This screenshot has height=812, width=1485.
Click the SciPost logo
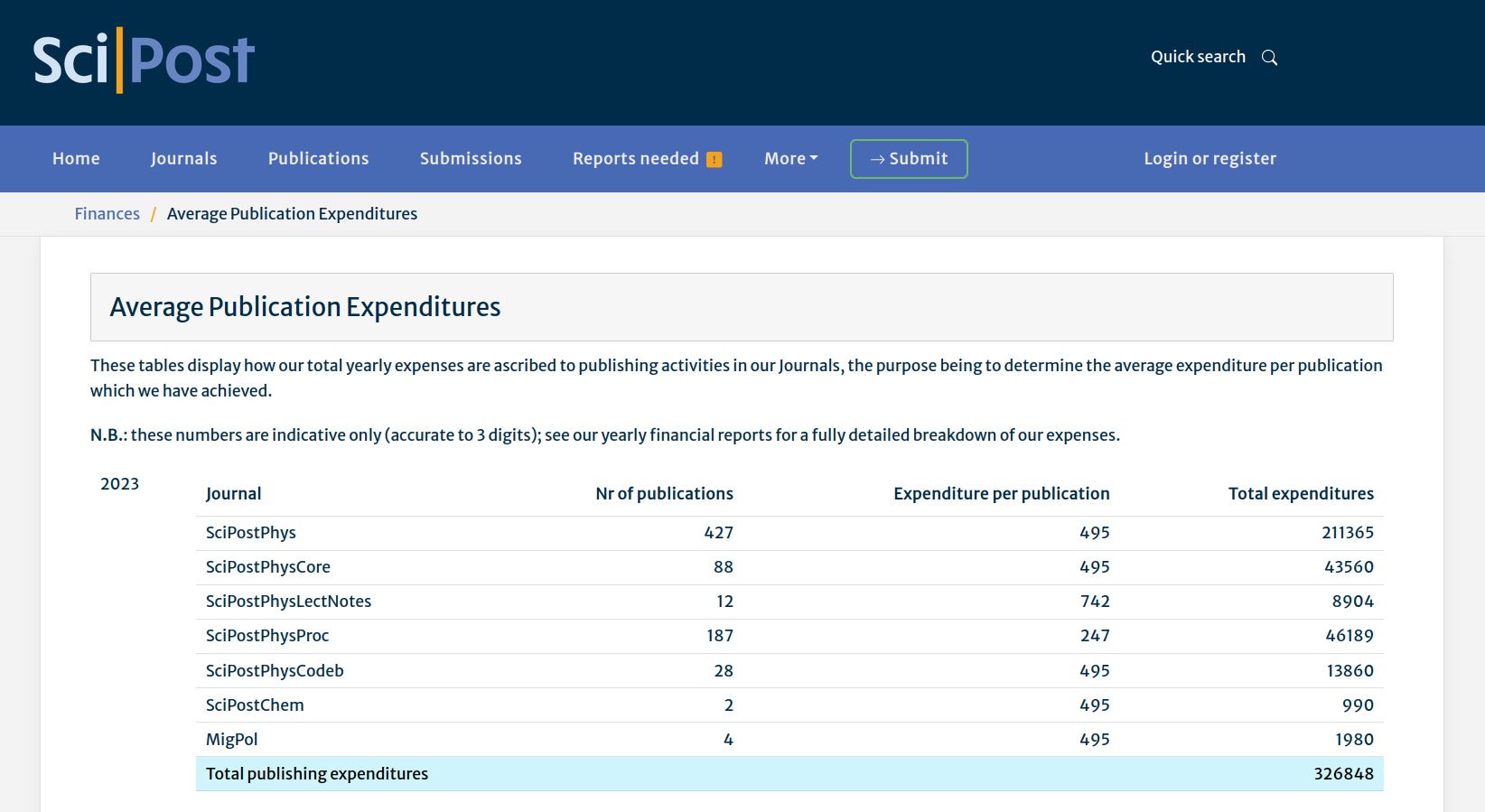click(x=144, y=61)
